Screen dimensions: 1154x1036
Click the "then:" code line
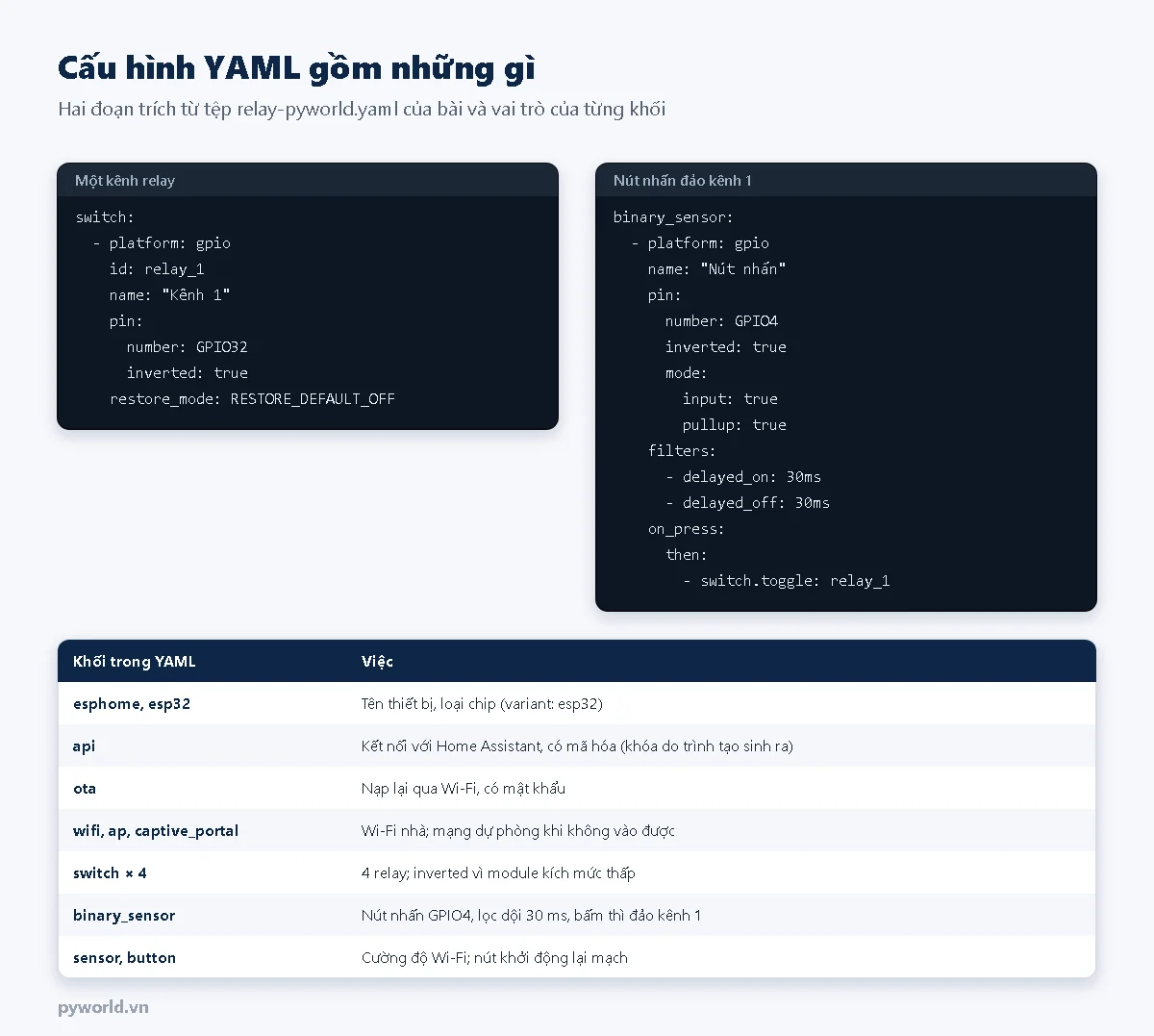coord(686,555)
